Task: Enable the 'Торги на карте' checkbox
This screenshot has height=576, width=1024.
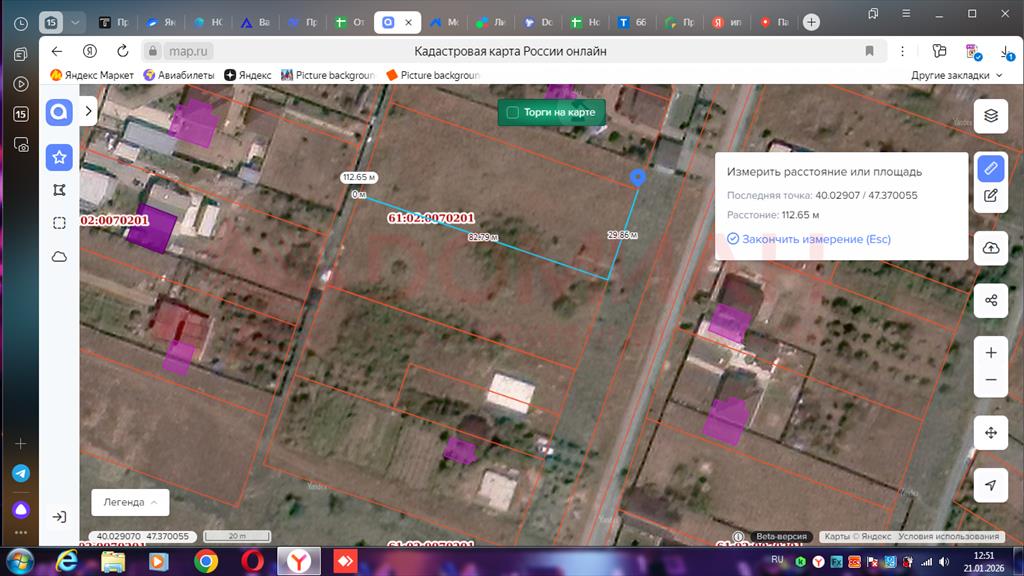Action: click(x=513, y=113)
